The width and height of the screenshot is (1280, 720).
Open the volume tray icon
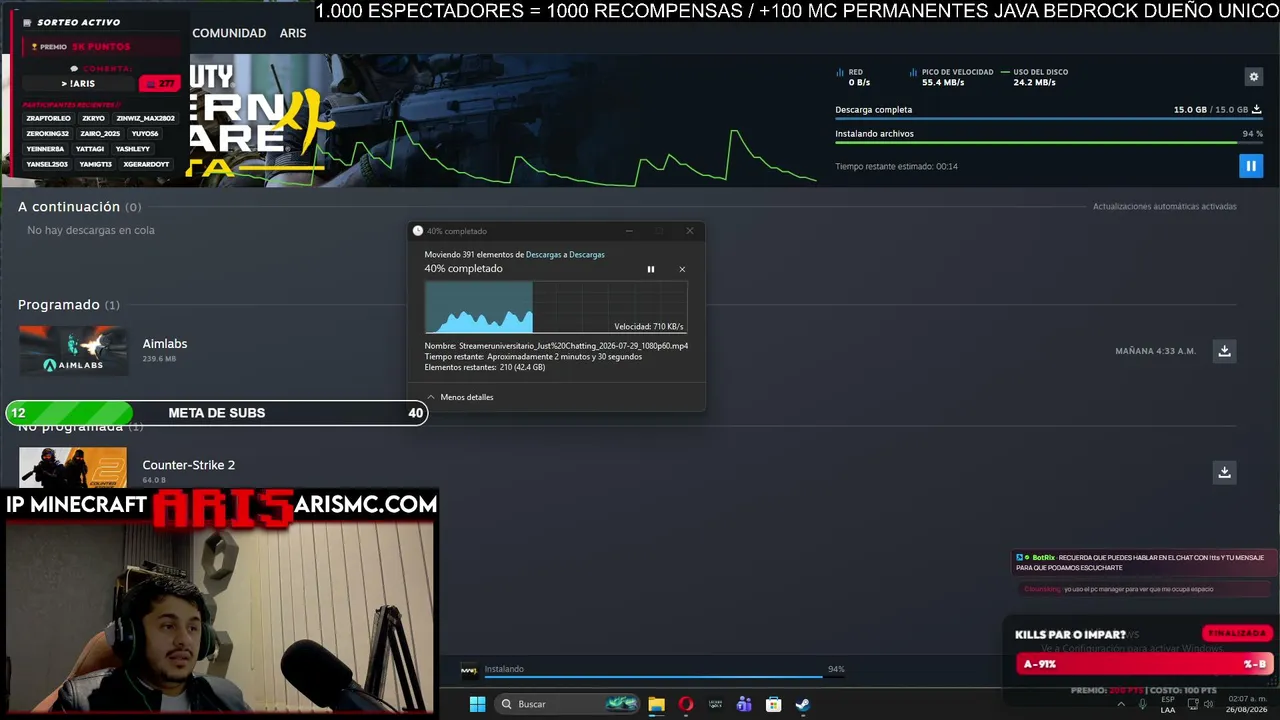1210,704
